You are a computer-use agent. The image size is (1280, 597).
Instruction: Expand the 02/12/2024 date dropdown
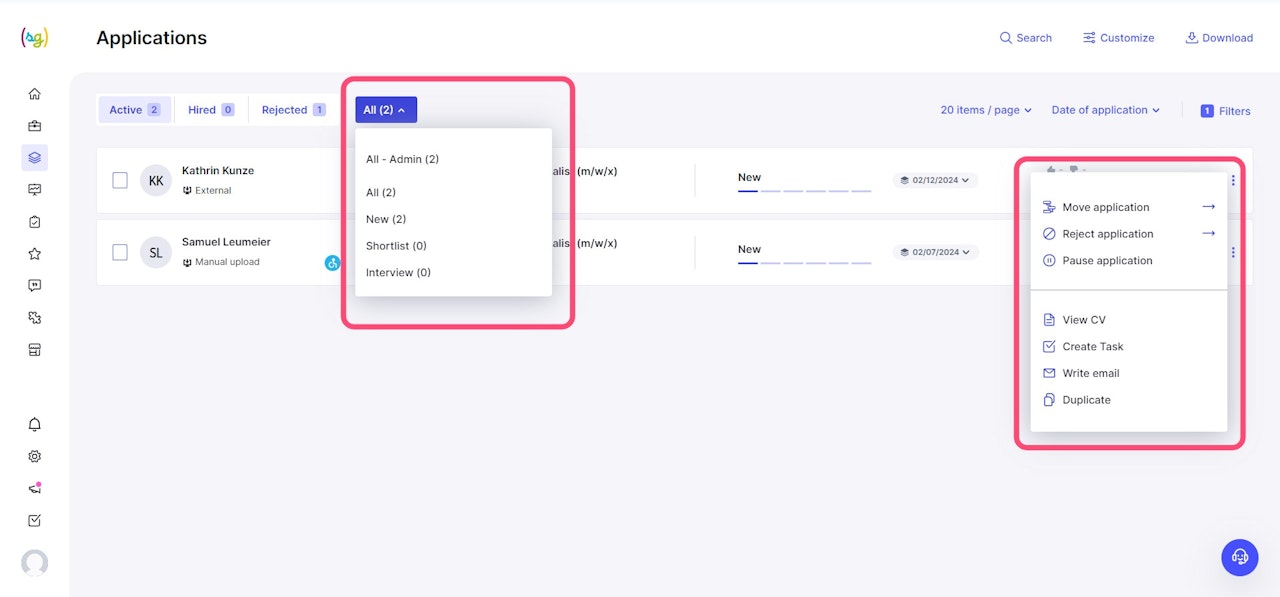click(x=935, y=180)
